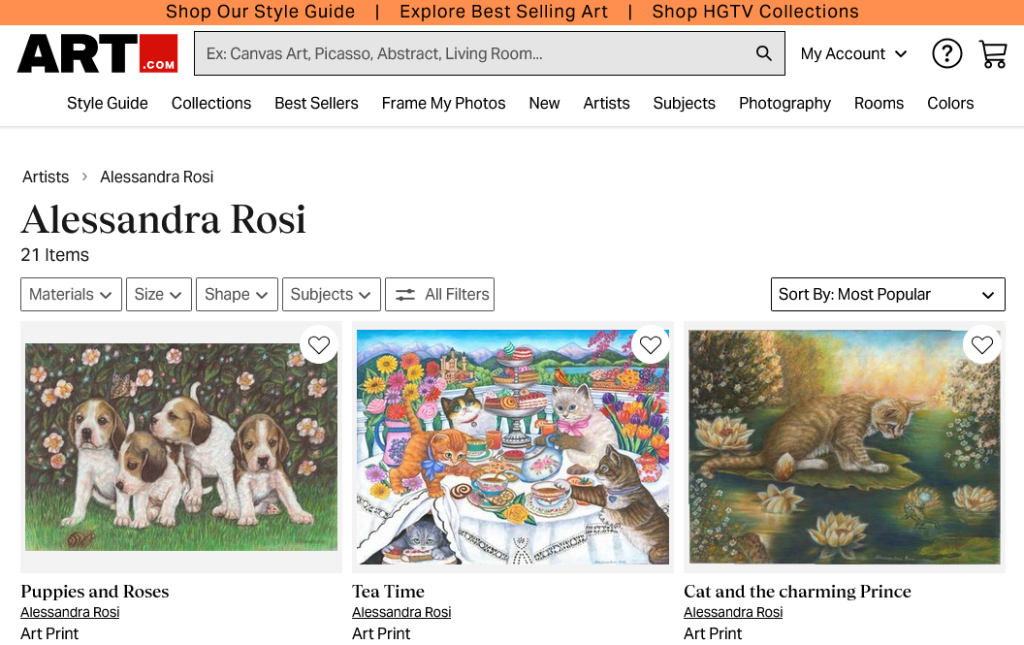Open the Colors navigation item

pyautogui.click(x=949, y=103)
